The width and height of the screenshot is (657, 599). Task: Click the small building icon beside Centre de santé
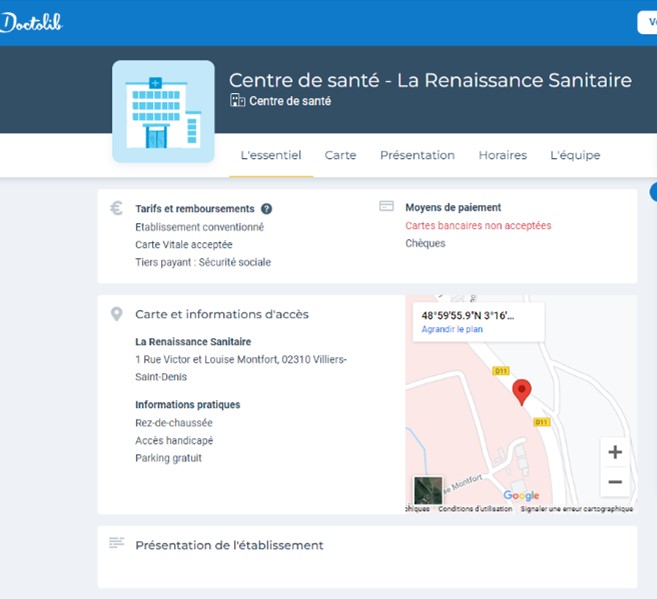click(x=237, y=101)
